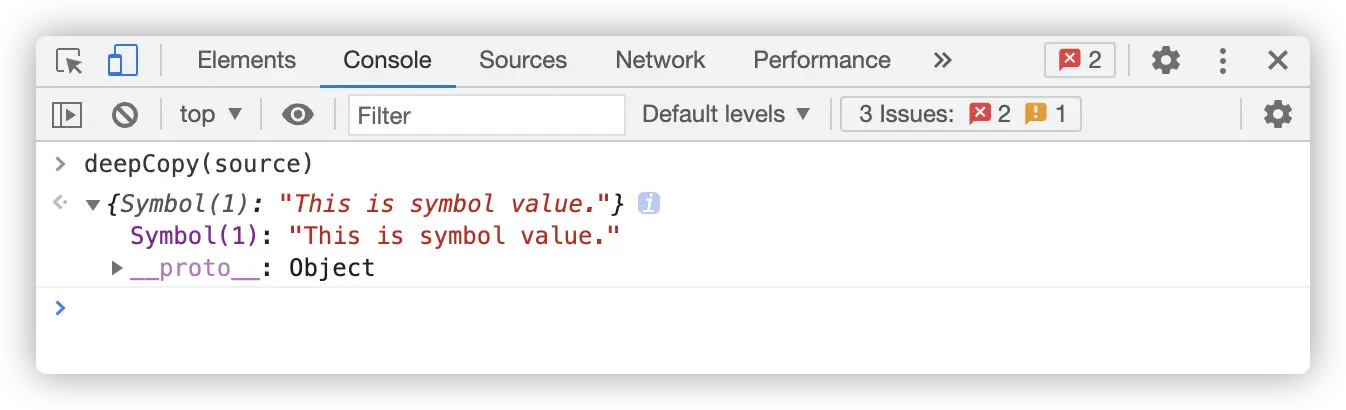Screen dimensions: 1346x410
Task: Click the console Filter input field
Action: pos(486,115)
